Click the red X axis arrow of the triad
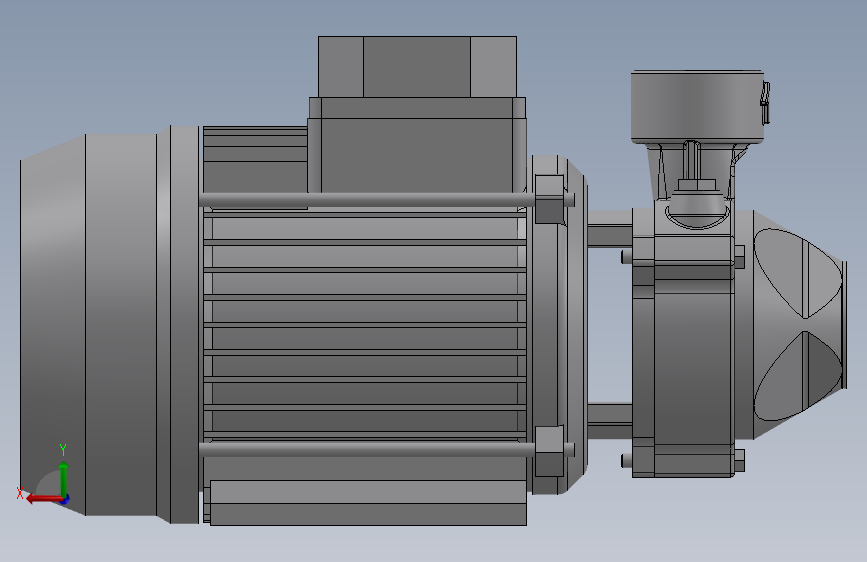Screen dimensions: 867x562 [x=43, y=499]
